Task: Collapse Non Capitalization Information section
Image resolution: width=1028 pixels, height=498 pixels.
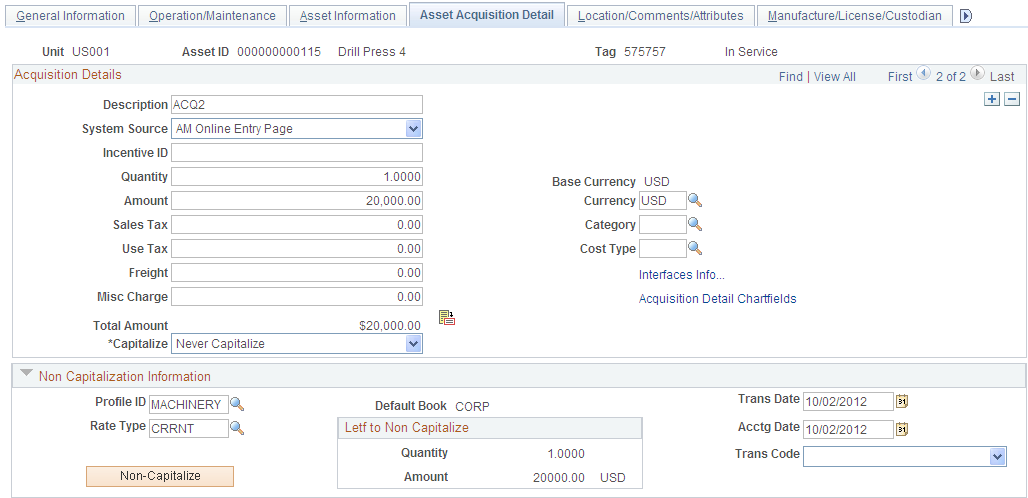Action: tap(26, 374)
